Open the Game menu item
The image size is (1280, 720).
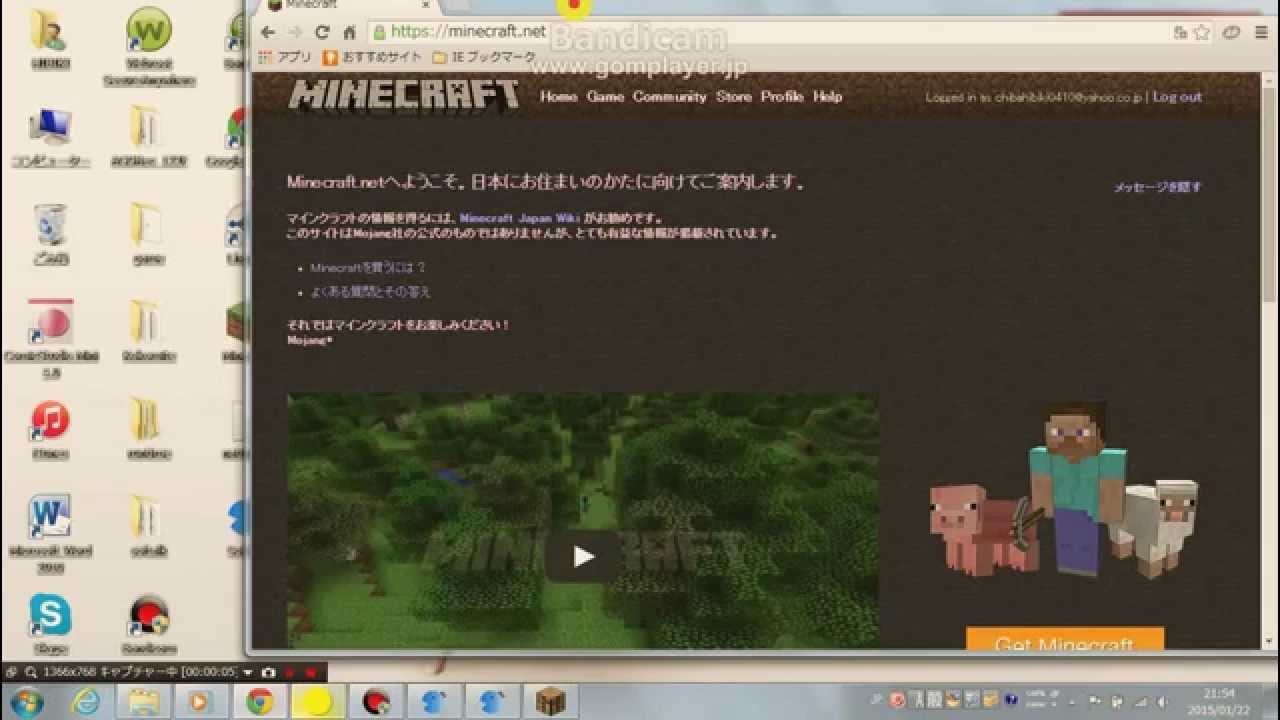[605, 97]
